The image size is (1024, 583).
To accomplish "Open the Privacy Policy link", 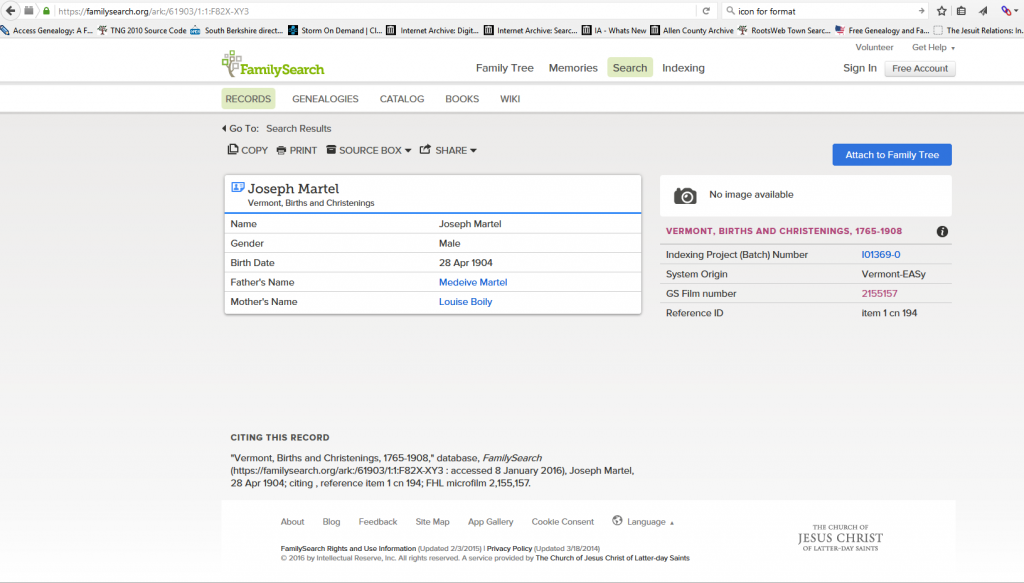I will 509,548.
